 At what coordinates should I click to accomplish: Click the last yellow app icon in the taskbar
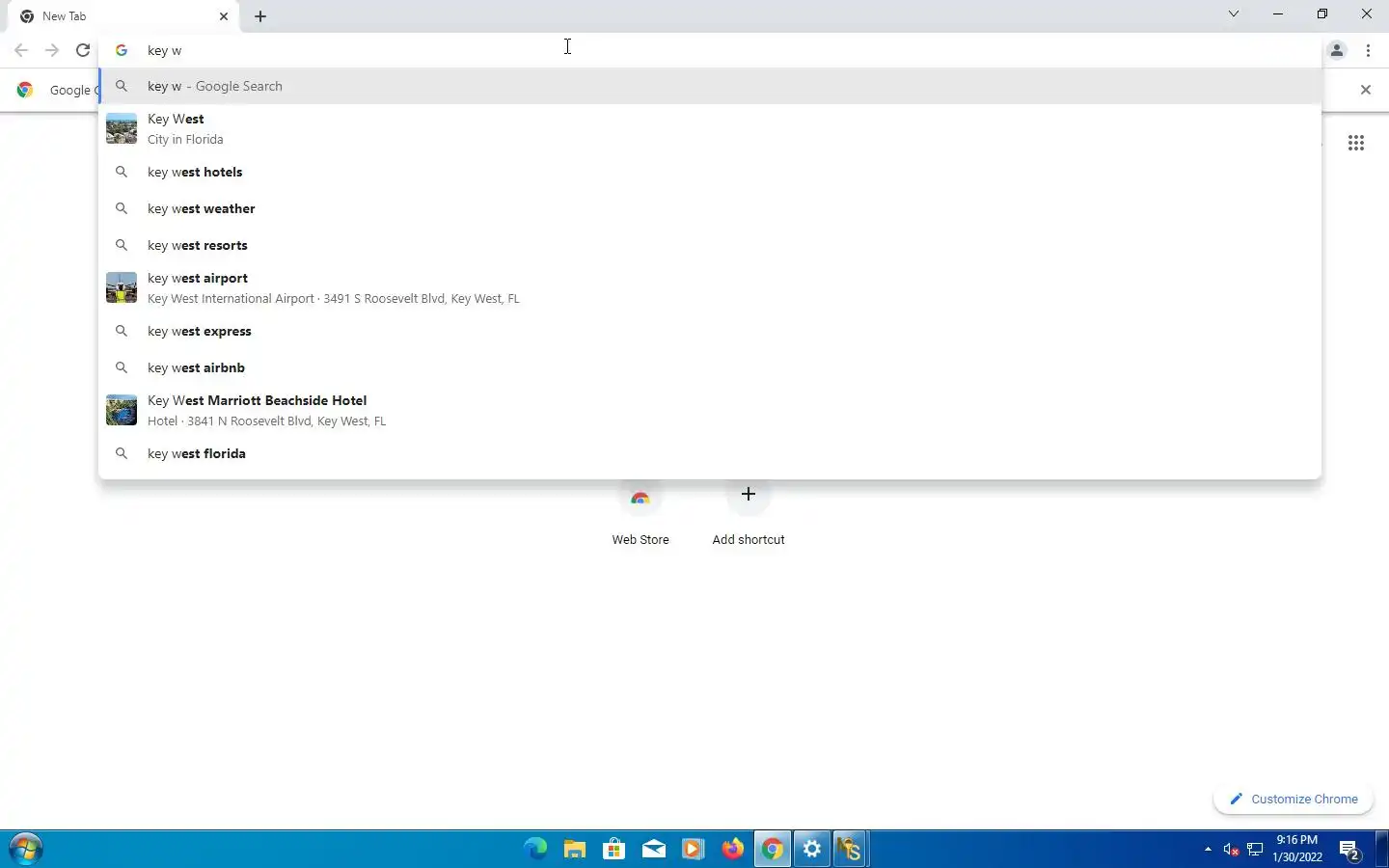850,849
